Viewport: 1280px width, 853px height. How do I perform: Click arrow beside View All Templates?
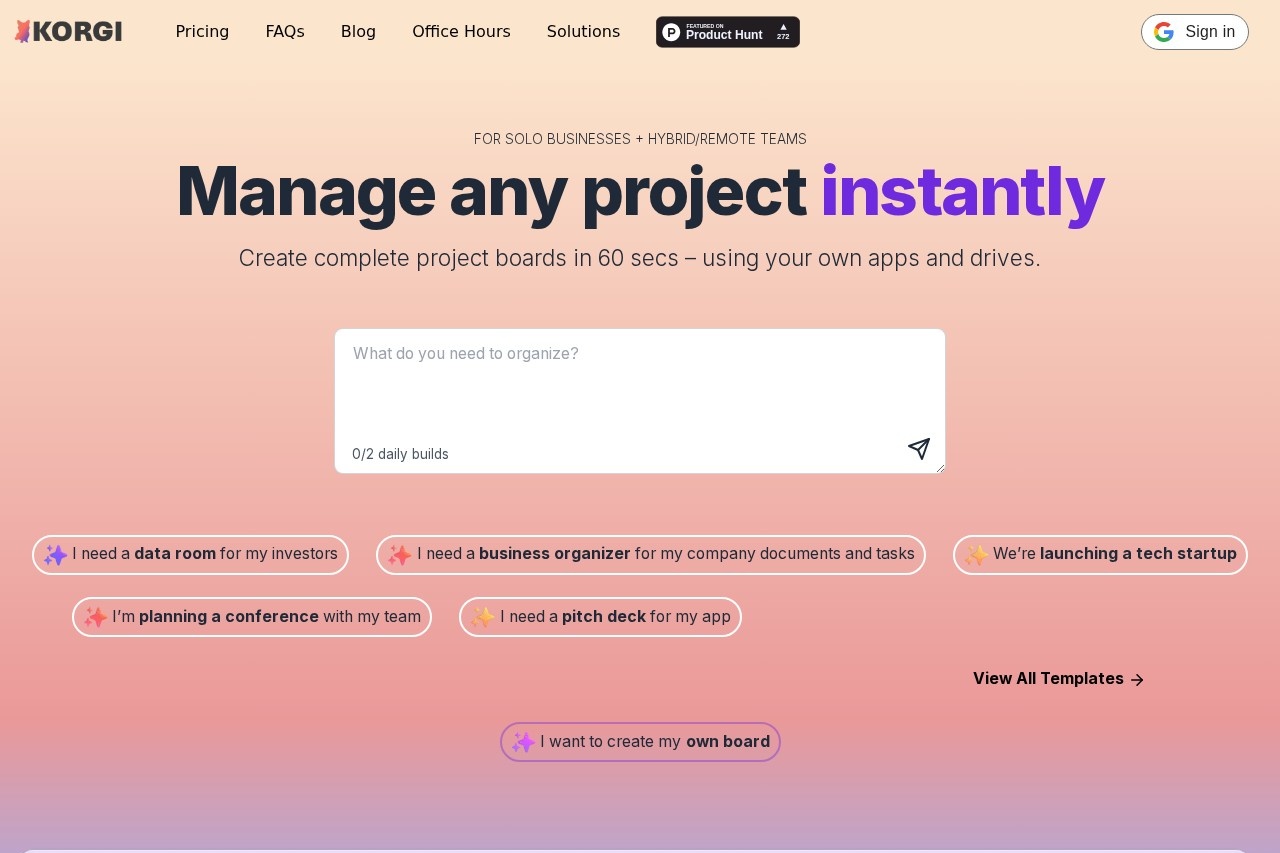coord(1137,679)
